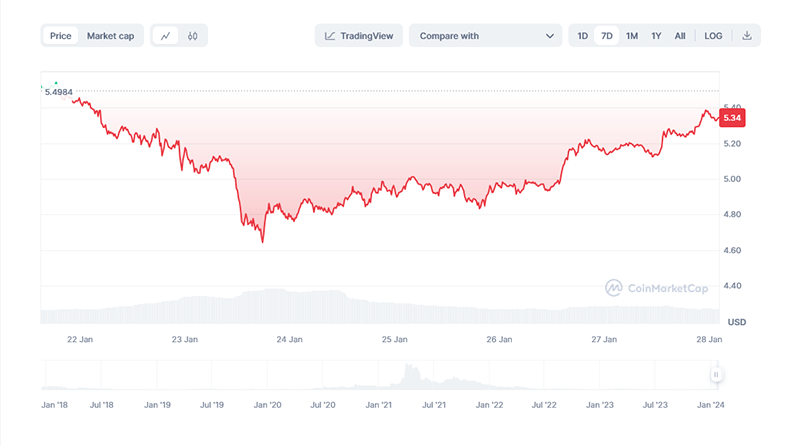Select the 1D time range
This screenshot has width=800, height=446.
click(x=583, y=36)
